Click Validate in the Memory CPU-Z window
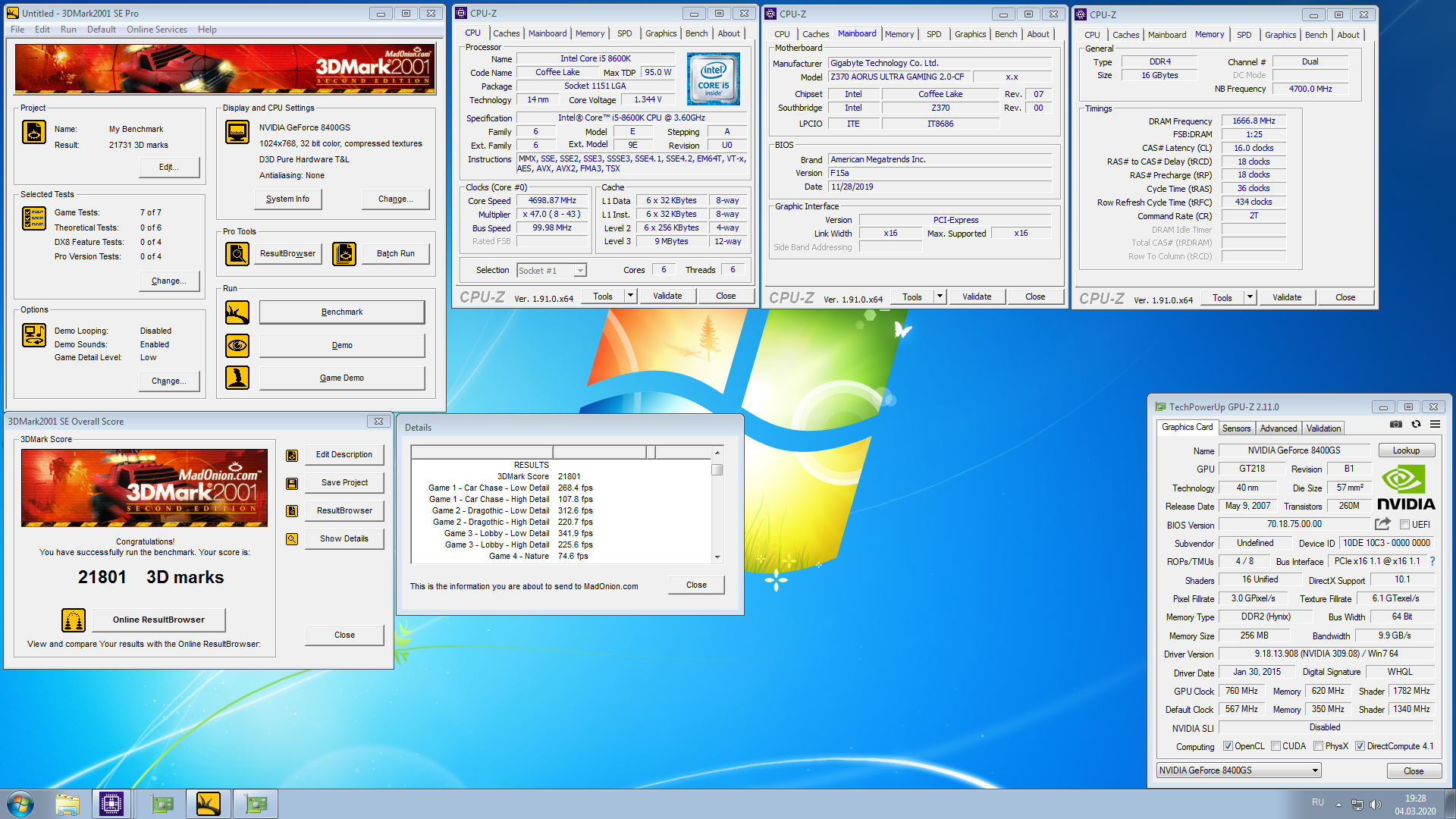1456x819 pixels. (1287, 297)
